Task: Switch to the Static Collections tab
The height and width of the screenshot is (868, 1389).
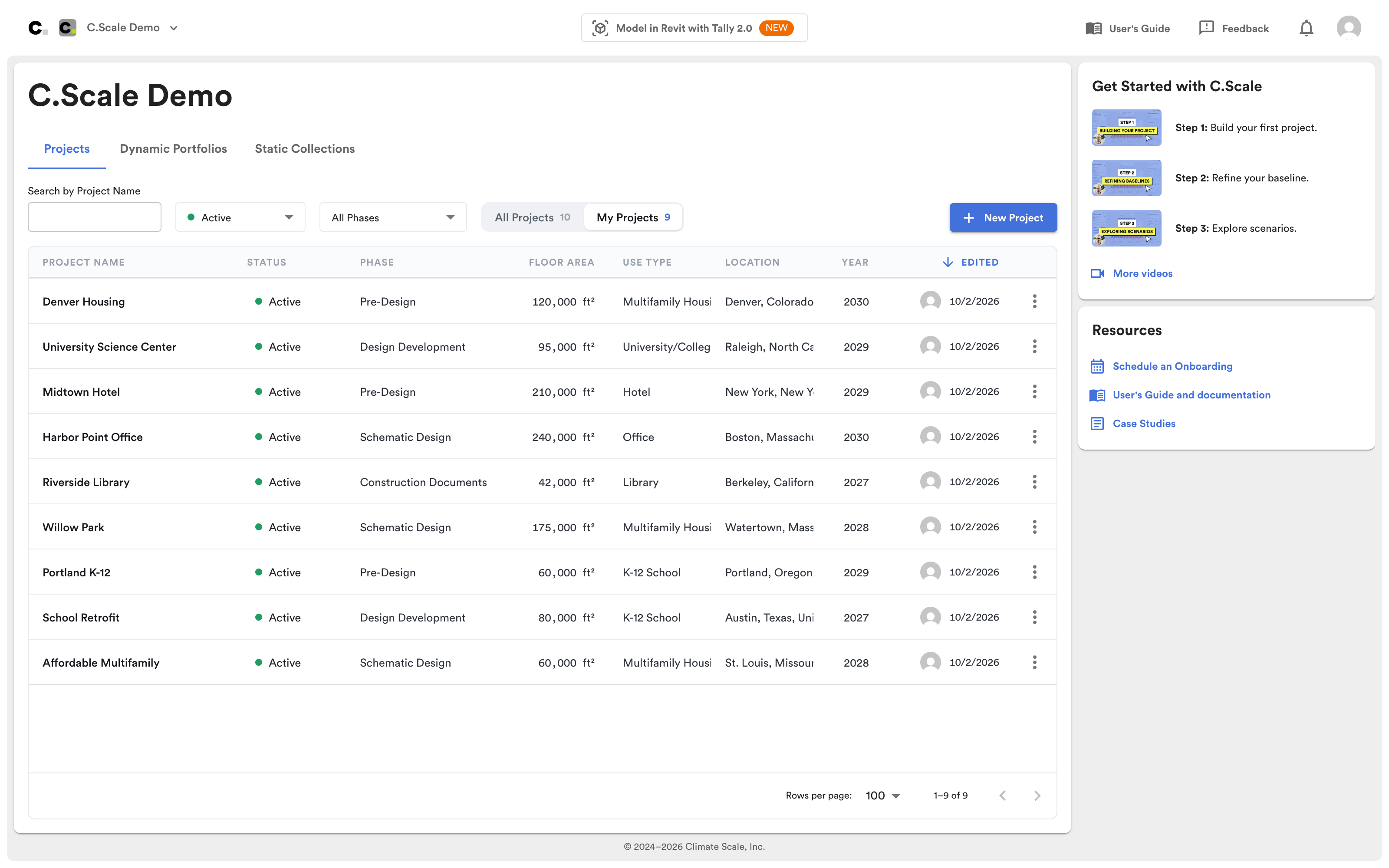Action: [305, 149]
